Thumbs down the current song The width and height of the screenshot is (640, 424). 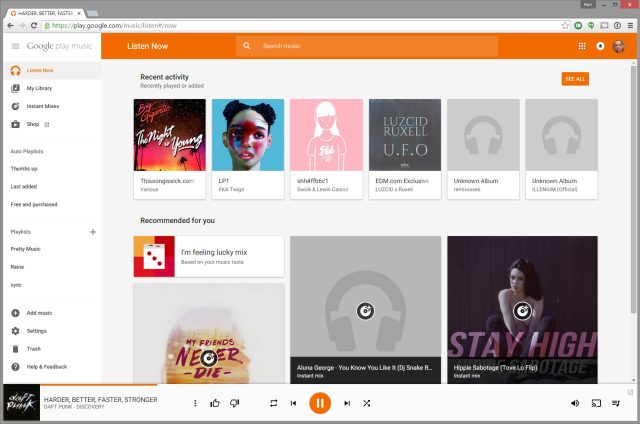pos(234,403)
